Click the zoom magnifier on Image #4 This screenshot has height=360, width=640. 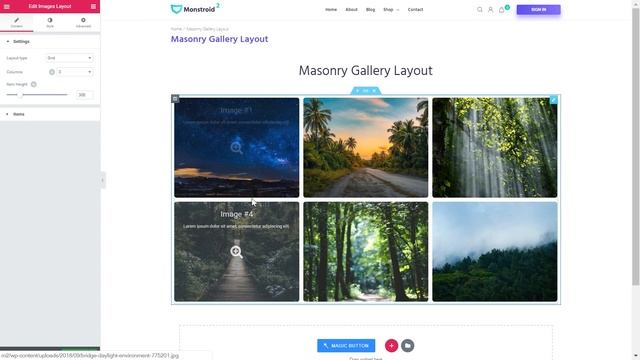click(236, 252)
